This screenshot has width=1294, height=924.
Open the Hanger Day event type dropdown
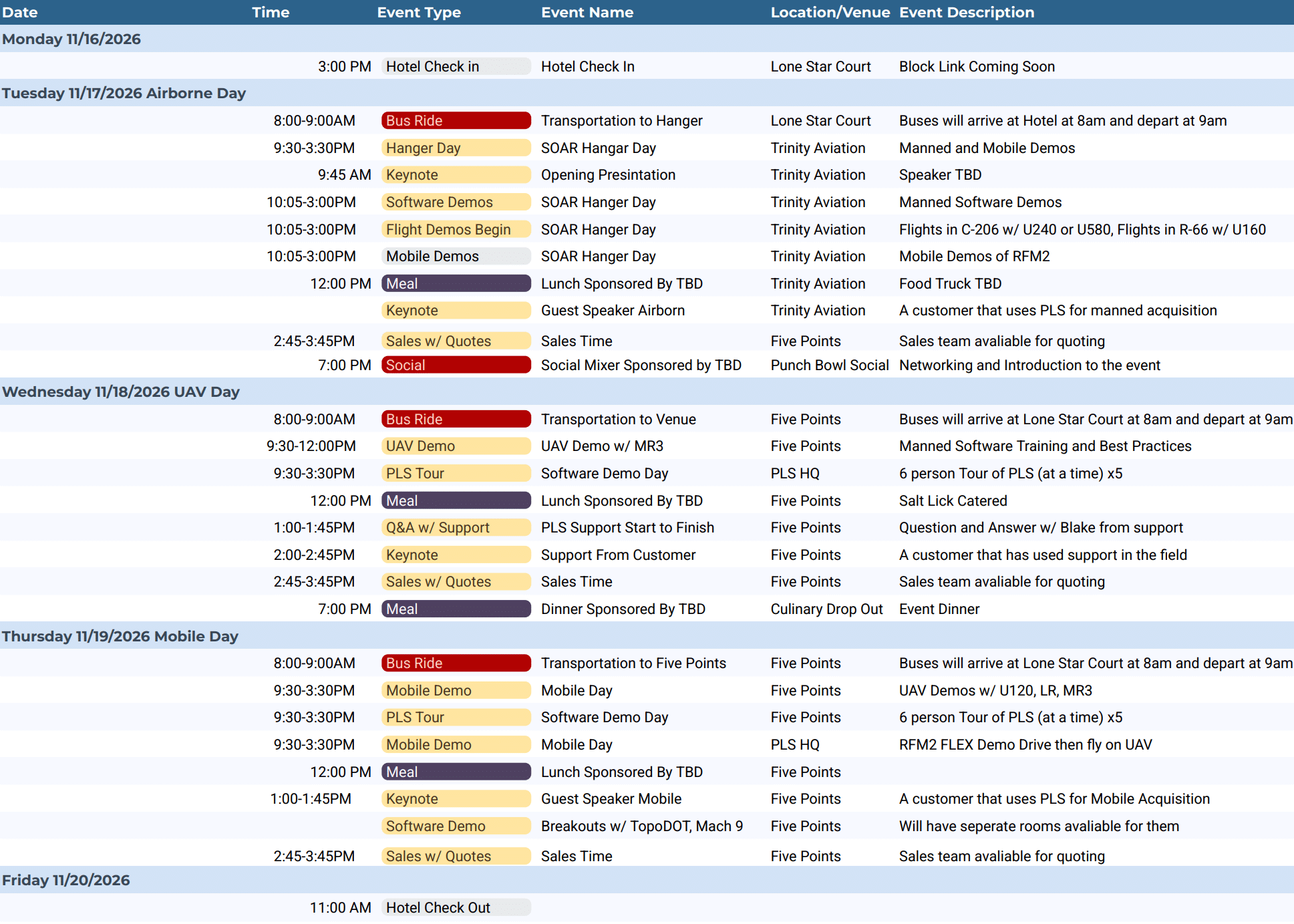coord(456,148)
